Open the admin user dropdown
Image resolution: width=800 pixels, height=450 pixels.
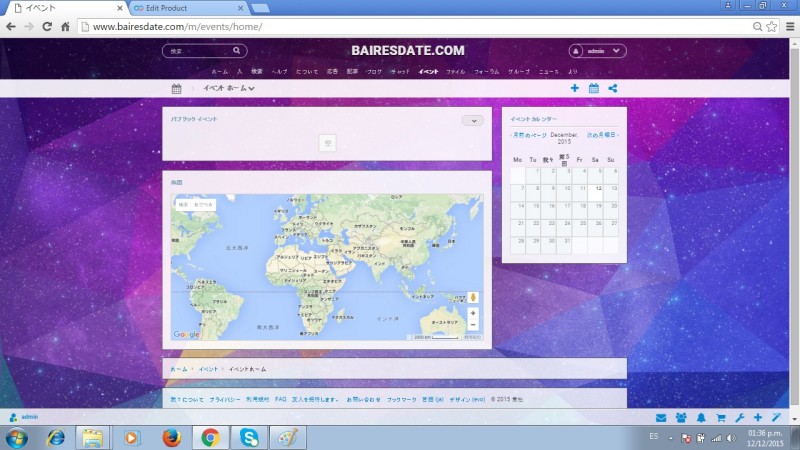(x=597, y=51)
